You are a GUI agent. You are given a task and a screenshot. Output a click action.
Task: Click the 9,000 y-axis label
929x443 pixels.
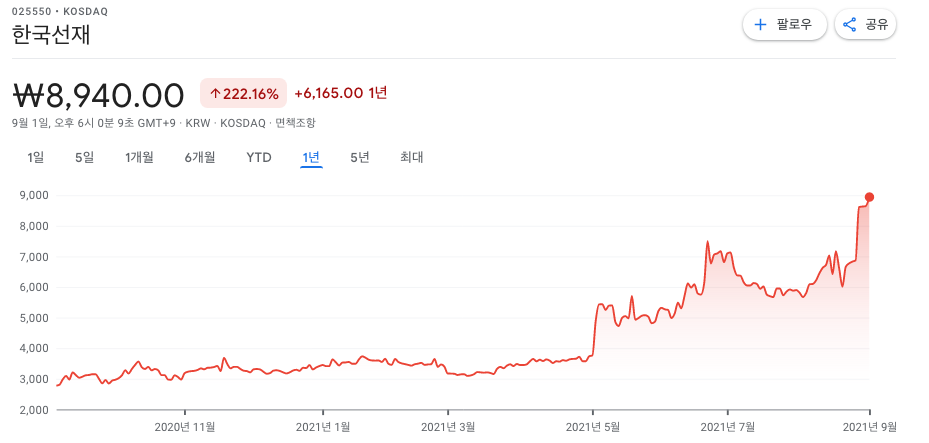pos(35,195)
